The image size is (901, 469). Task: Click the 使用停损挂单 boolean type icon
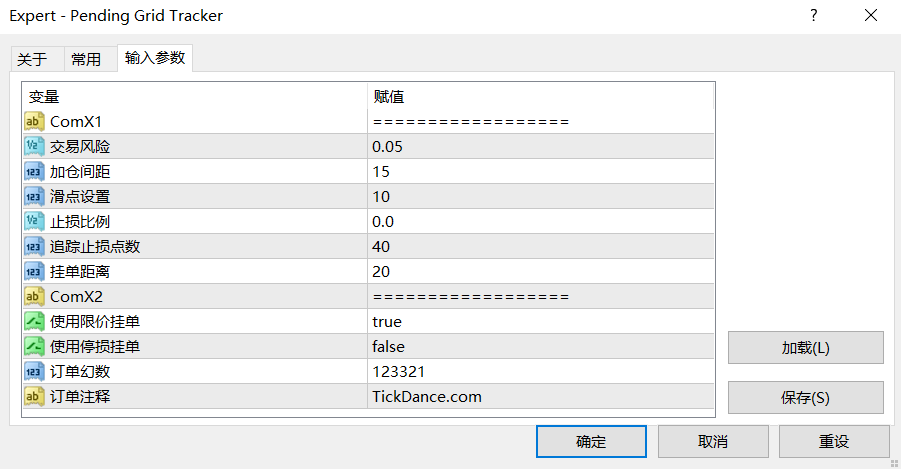33,347
